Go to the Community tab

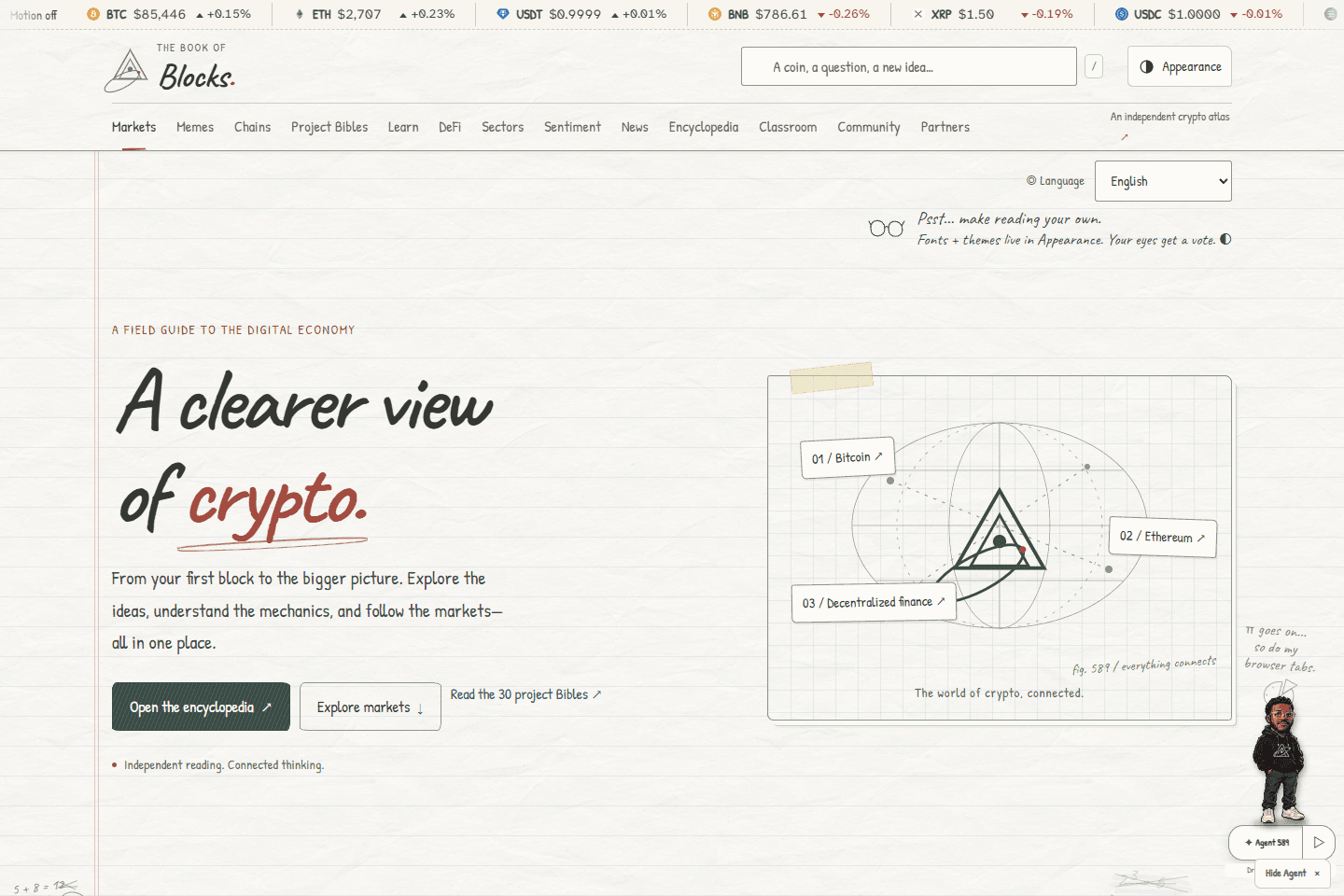[x=869, y=127]
